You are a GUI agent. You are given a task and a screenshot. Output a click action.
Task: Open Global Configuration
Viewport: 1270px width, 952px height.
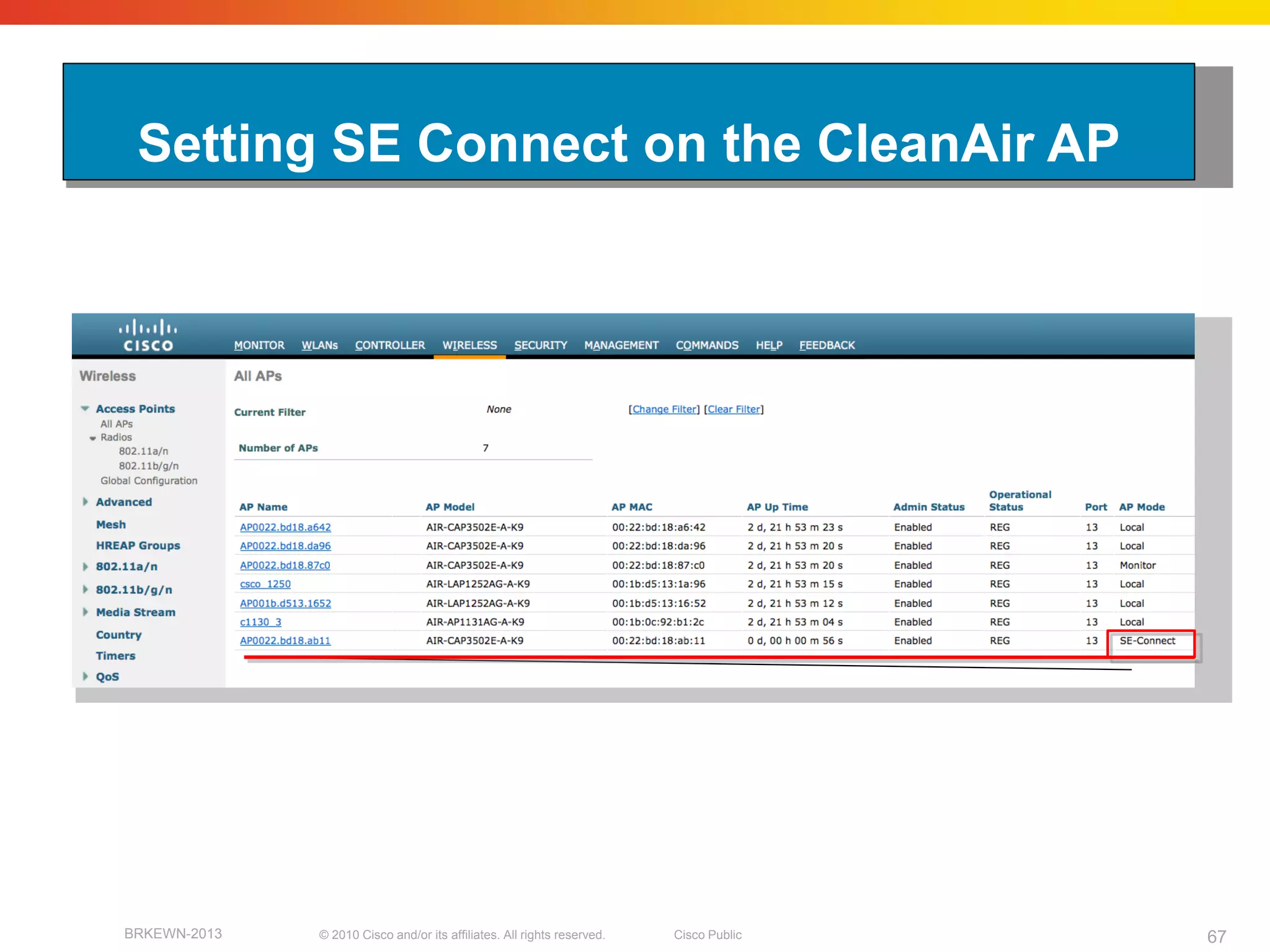[x=149, y=480]
